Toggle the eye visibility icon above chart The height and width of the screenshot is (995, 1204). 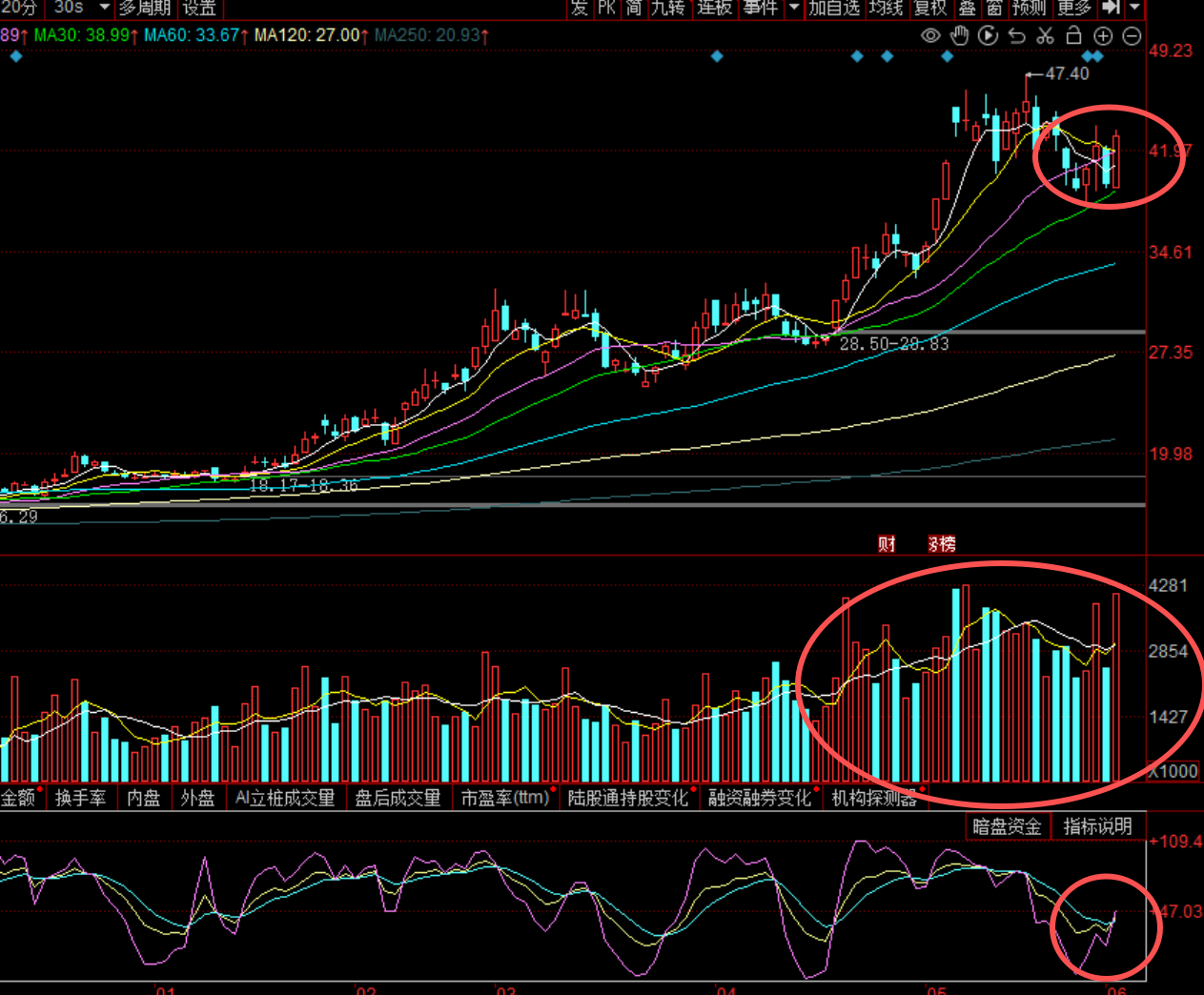click(x=930, y=36)
